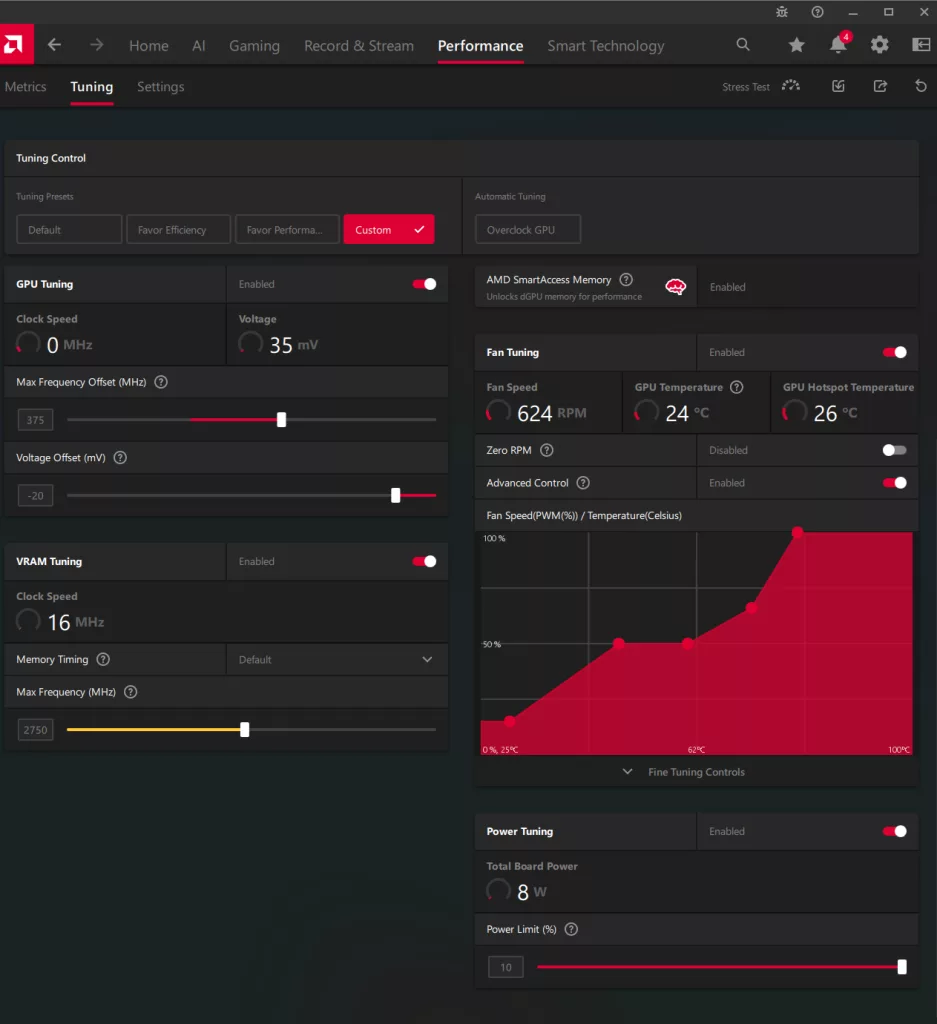Disable the Fan Tuning toggle
Screen dimensions: 937x1024
pos(895,353)
